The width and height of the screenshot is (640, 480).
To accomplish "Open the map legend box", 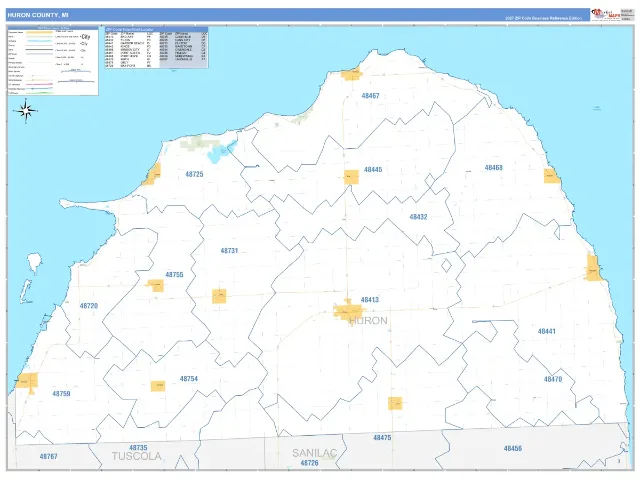I will point(53,60).
